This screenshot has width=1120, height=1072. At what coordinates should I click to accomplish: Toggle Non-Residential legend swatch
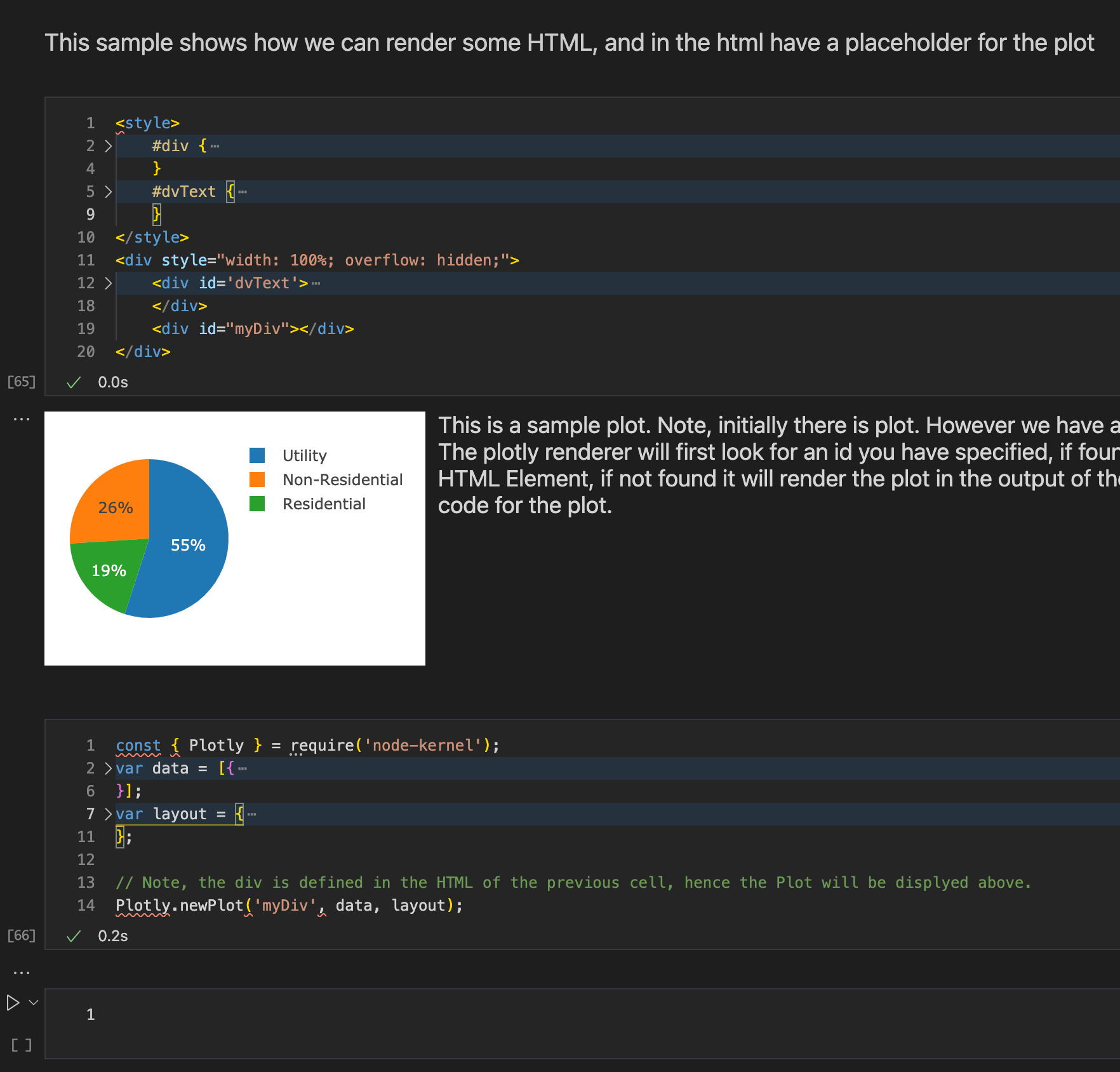(257, 479)
